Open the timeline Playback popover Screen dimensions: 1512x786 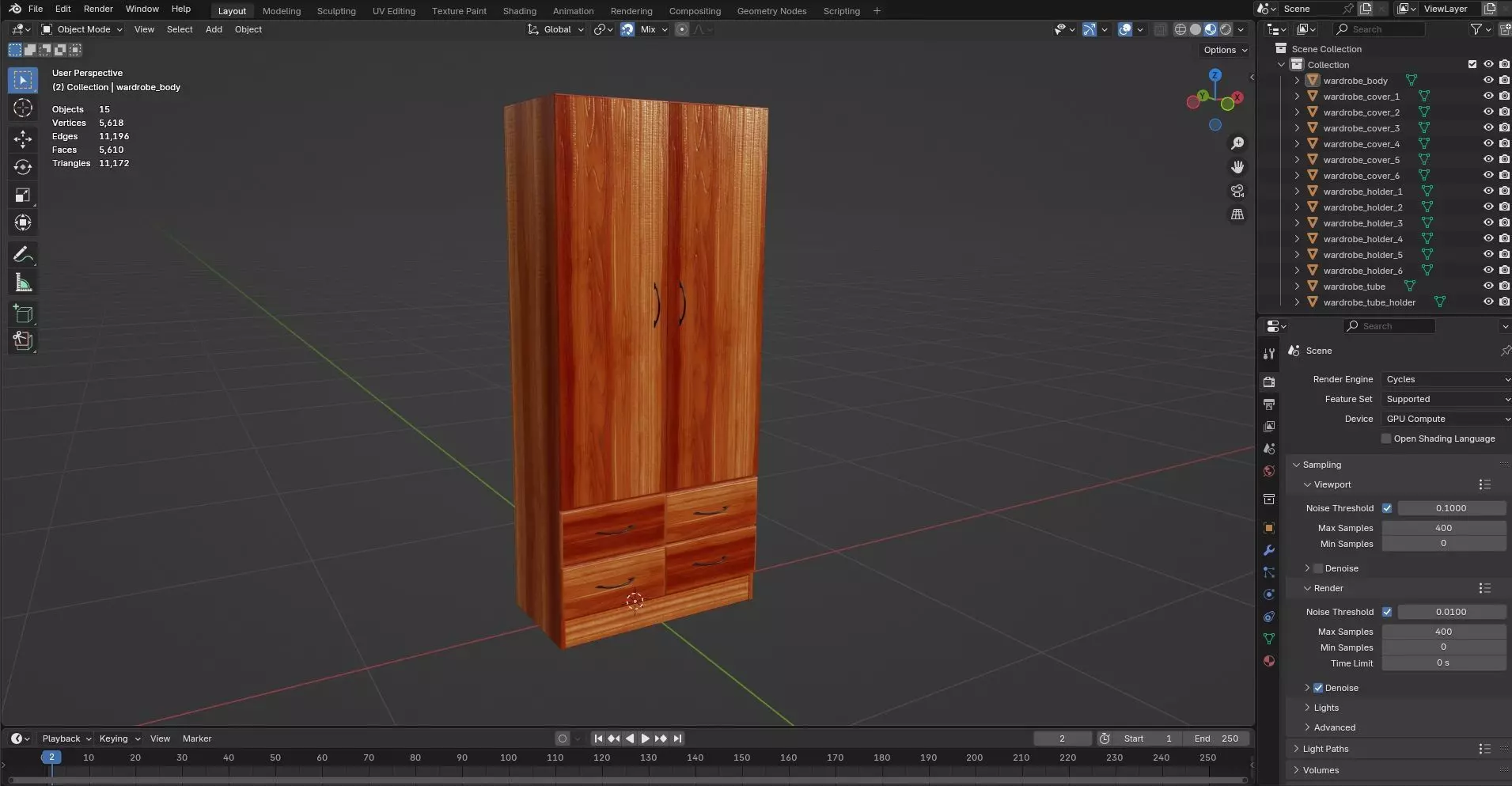[x=66, y=739]
